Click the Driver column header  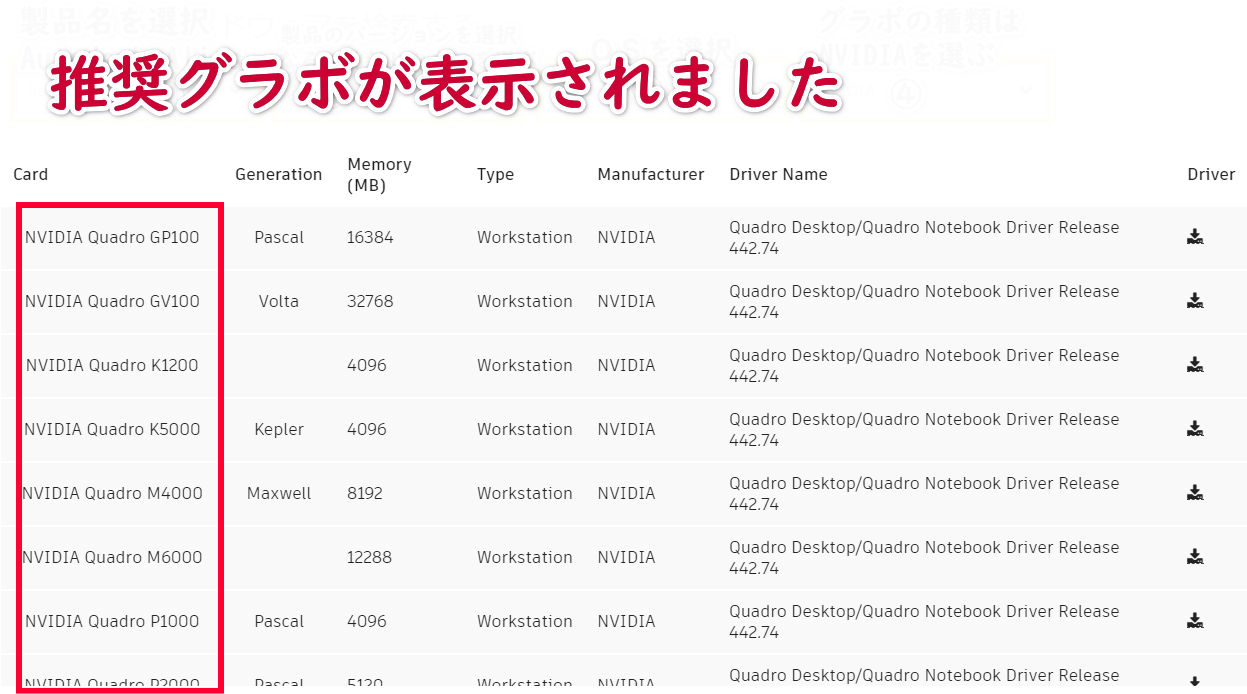point(1211,174)
